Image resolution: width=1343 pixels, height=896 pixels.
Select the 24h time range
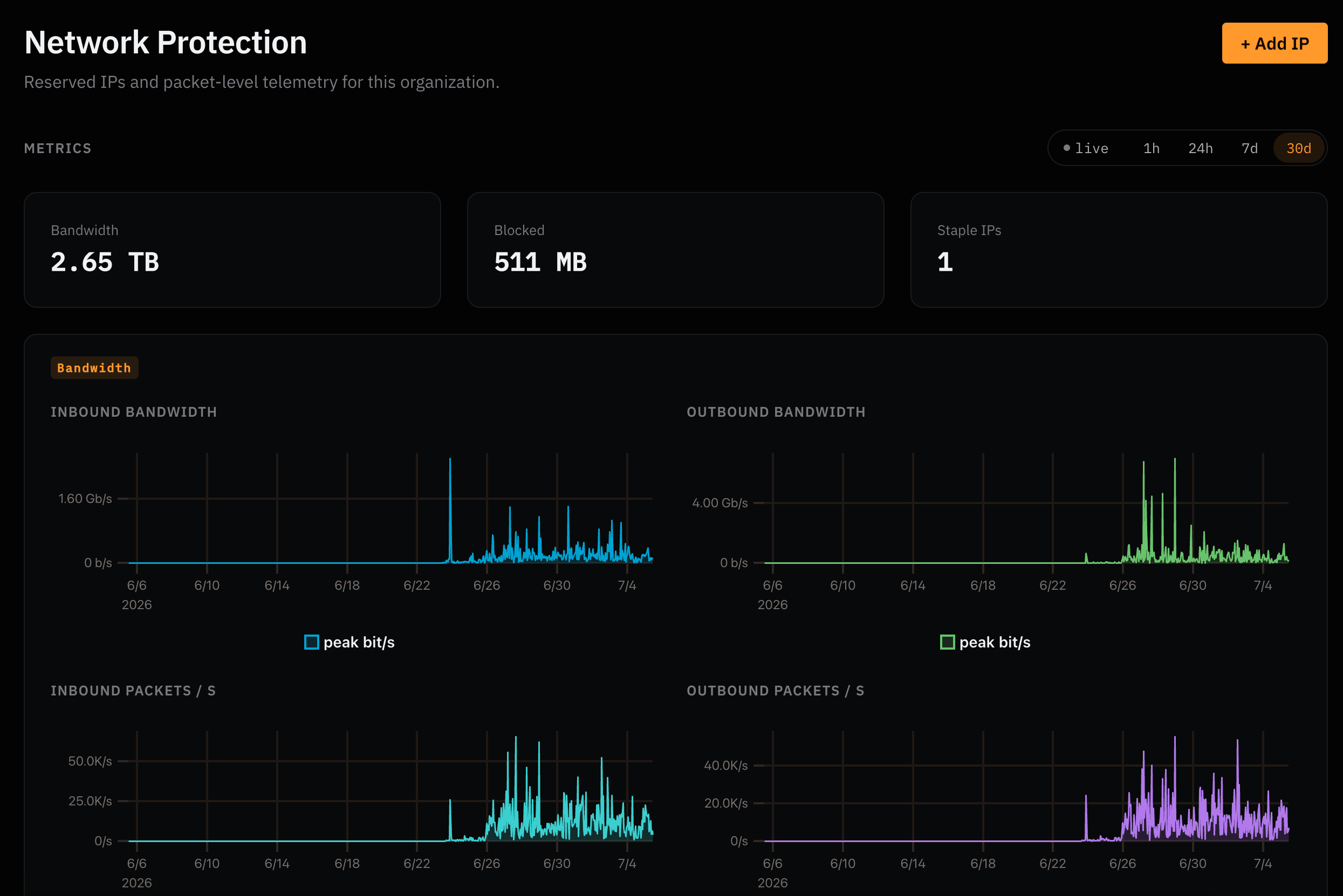[x=1200, y=148]
